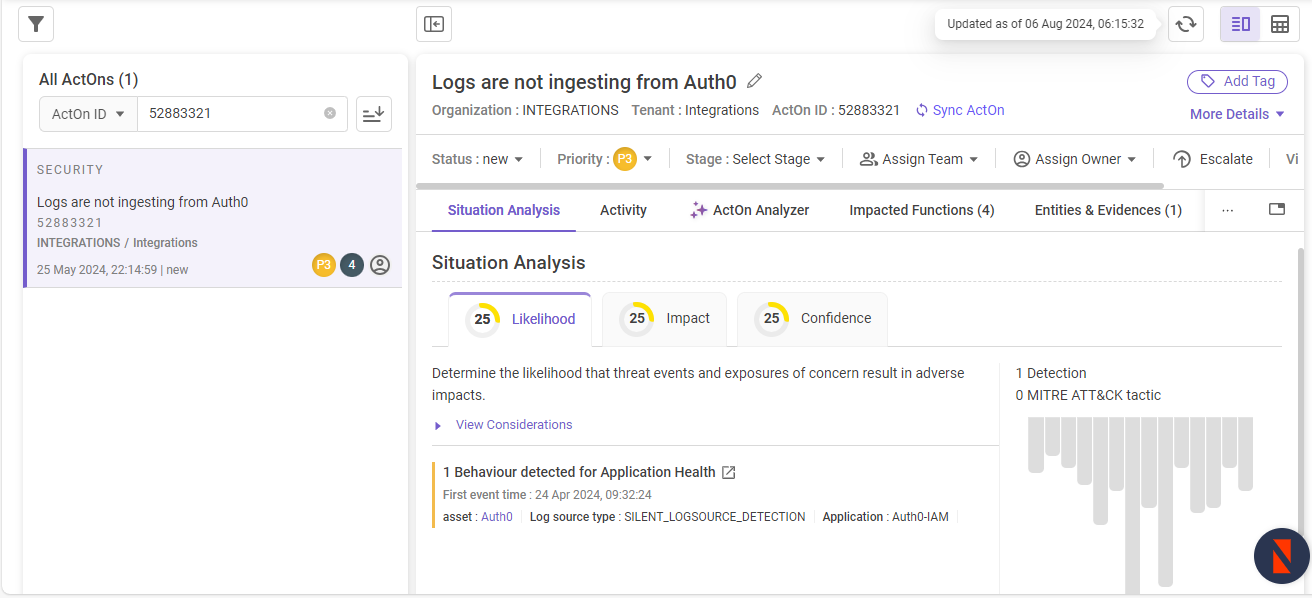Open the Impacted Functions (4) tab
1312x598 pixels.
tap(922, 210)
